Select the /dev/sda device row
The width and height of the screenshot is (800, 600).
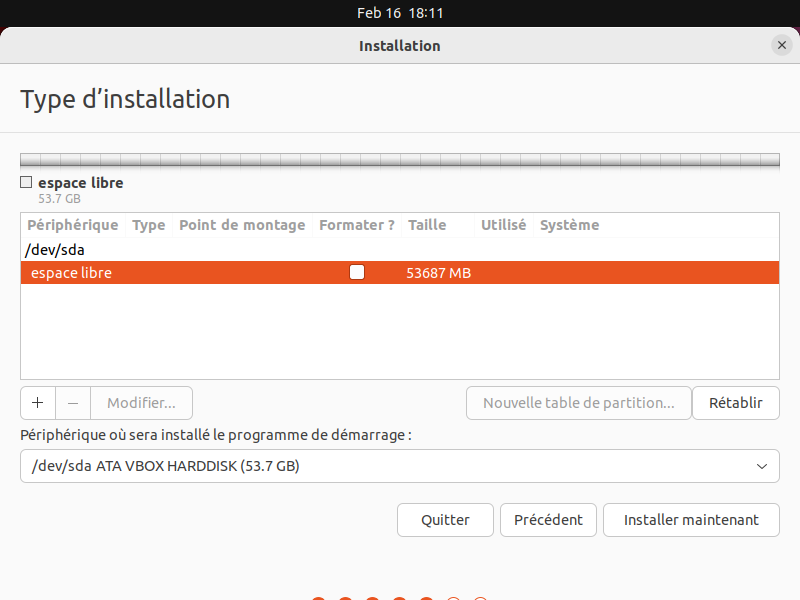pos(62,249)
